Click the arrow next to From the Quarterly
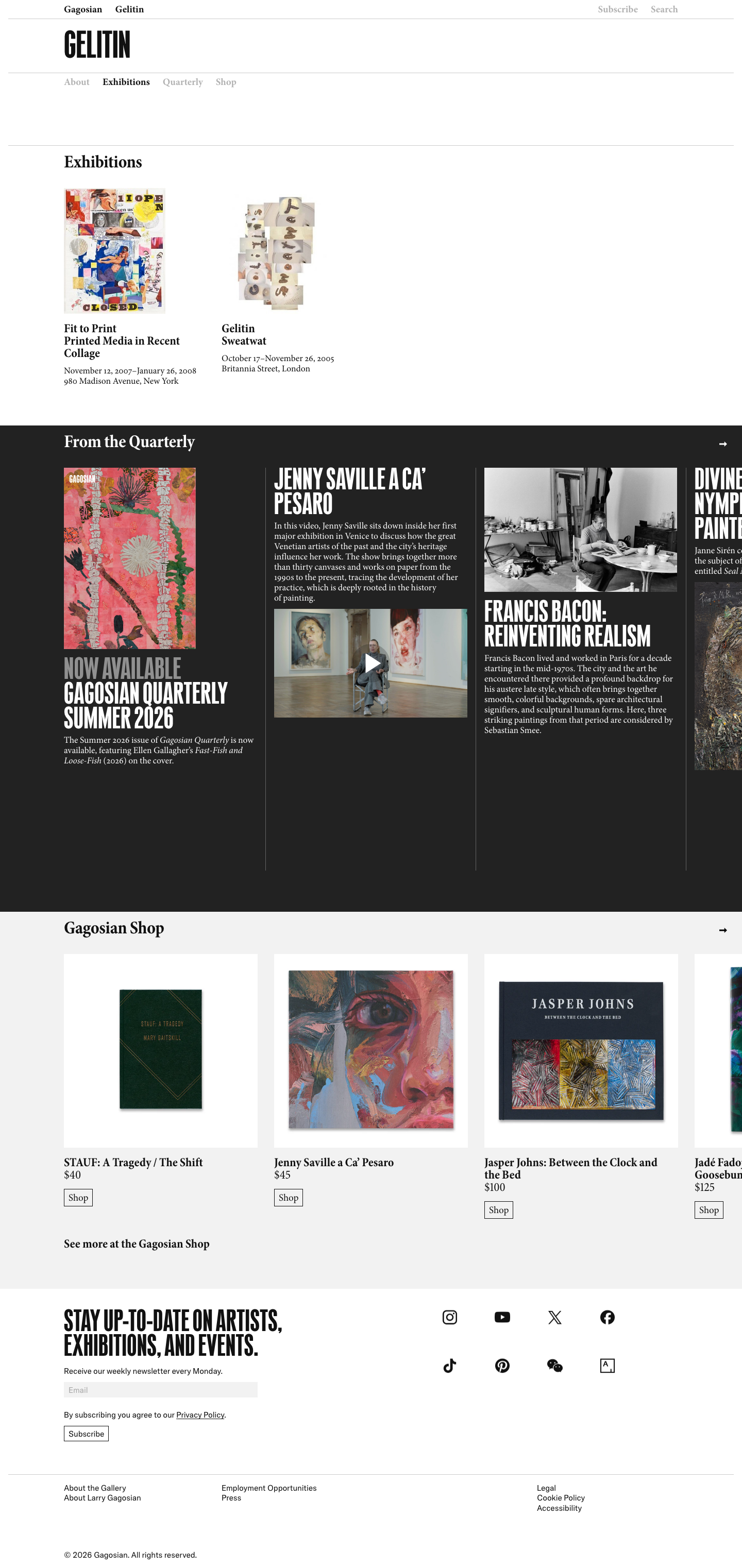The height and width of the screenshot is (1568, 742). click(722, 444)
